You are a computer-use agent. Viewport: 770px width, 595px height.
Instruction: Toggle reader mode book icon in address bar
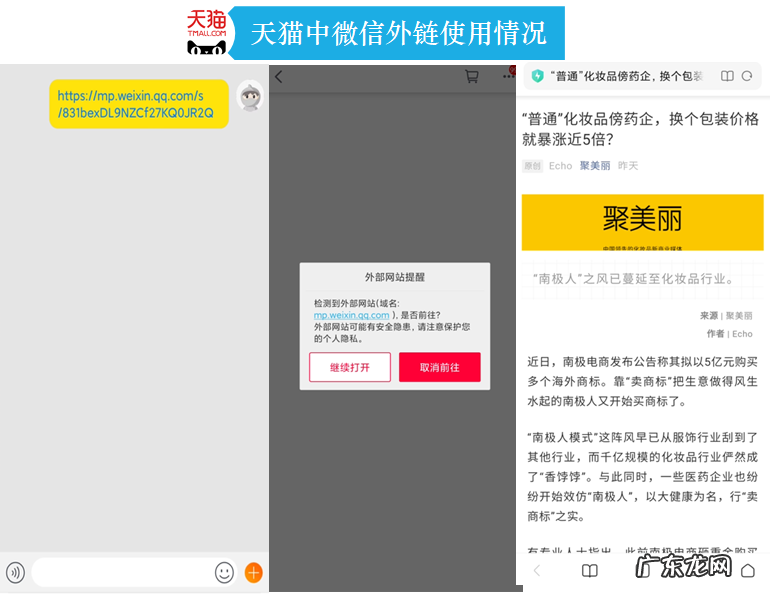pyautogui.click(x=727, y=76)
